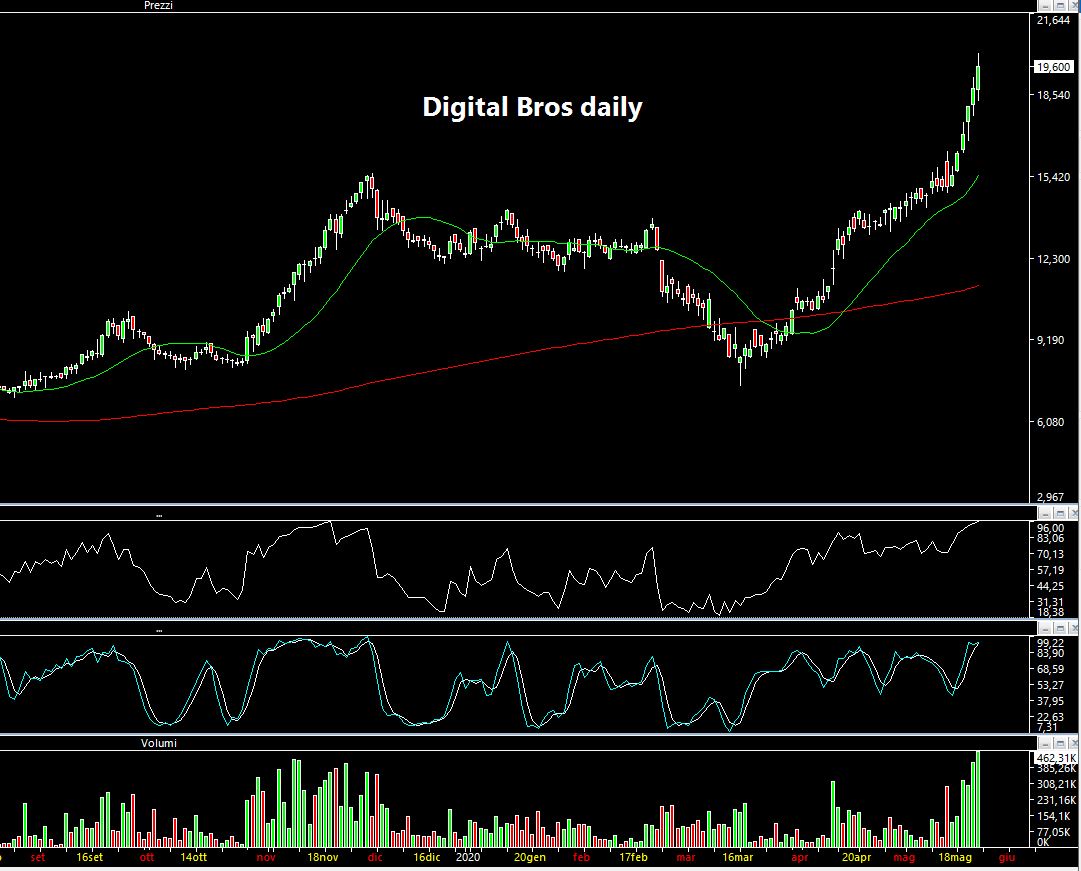Click the "feb" month label on date axis

point(582,857)
